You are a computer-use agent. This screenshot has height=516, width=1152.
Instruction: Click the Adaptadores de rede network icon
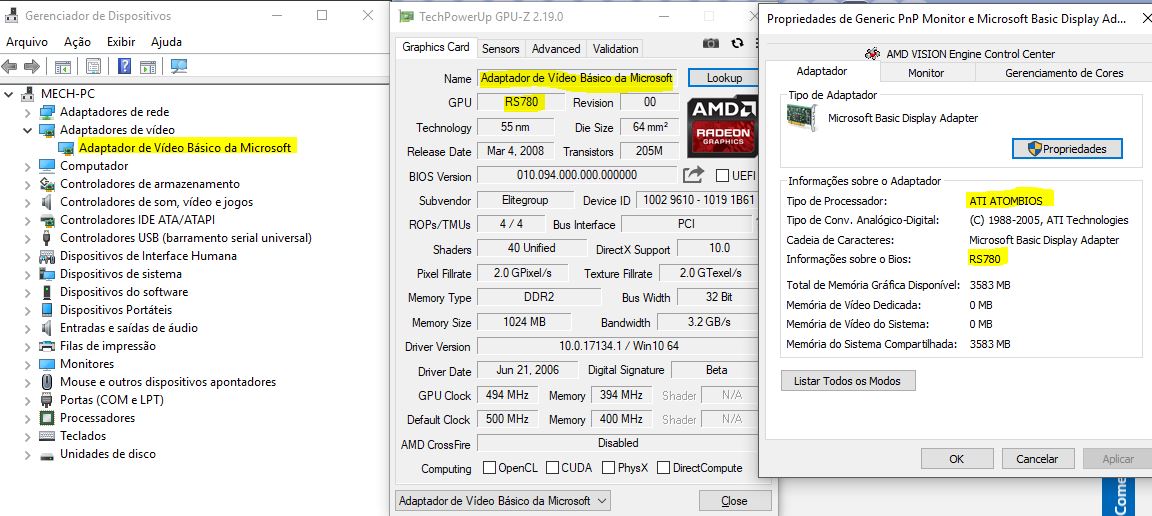(47, 112)
